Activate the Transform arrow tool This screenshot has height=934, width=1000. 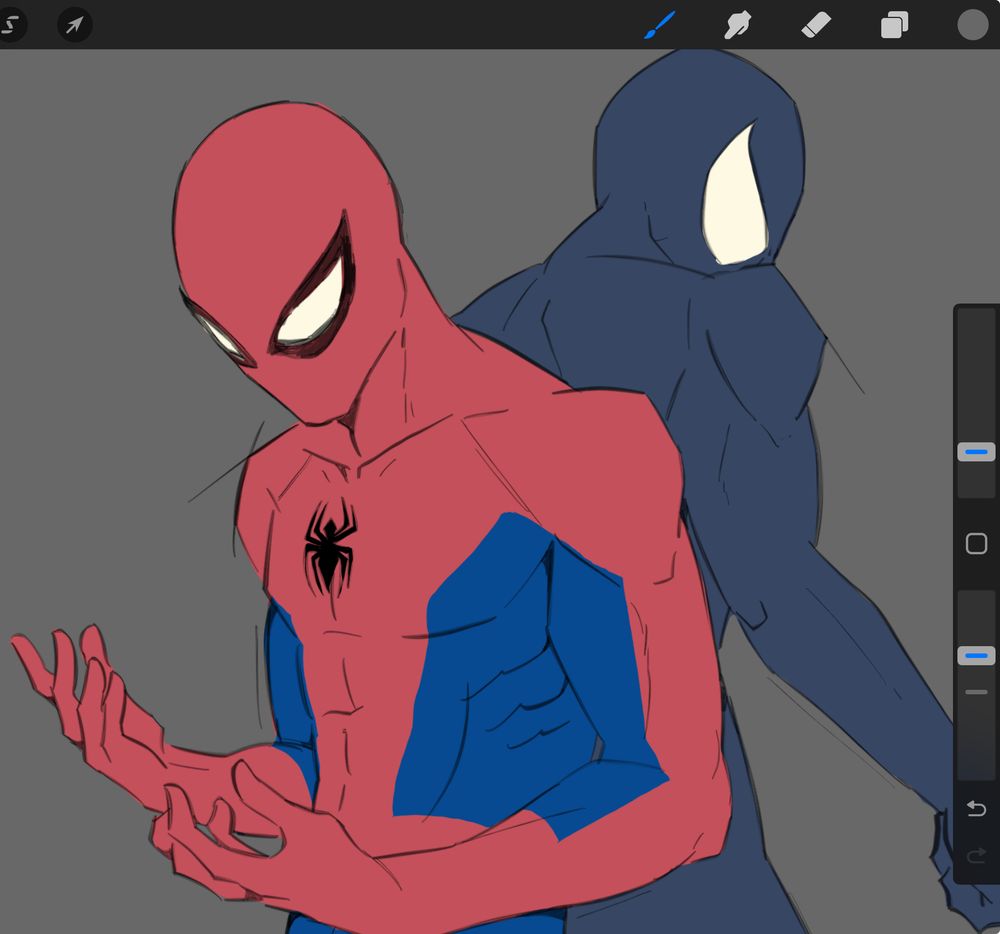[75, 25]
